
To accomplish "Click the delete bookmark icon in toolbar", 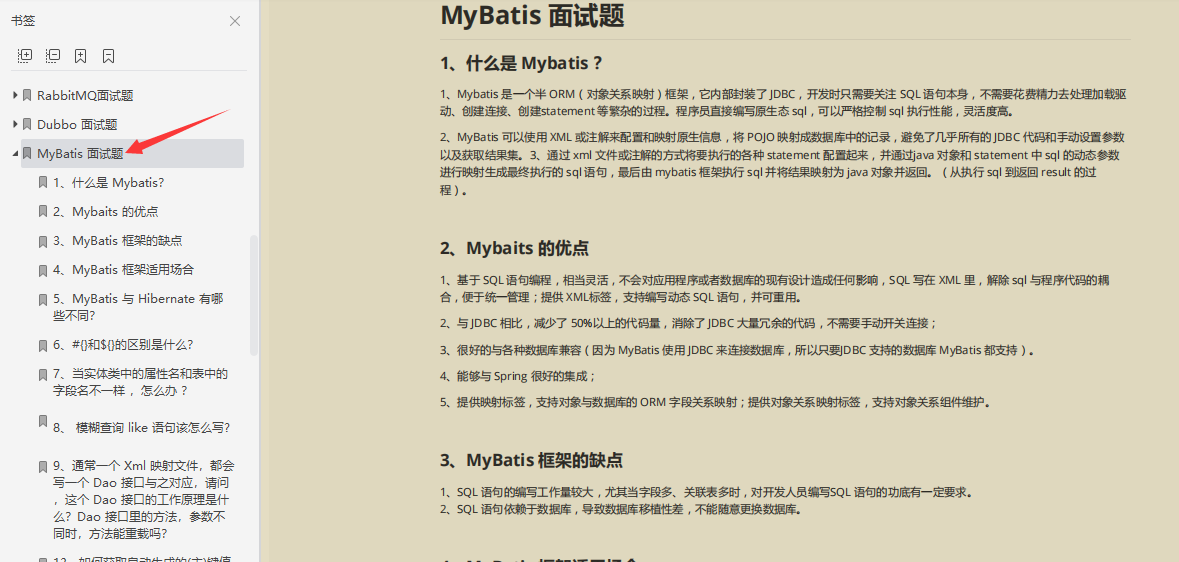I will tap(108, 56).
